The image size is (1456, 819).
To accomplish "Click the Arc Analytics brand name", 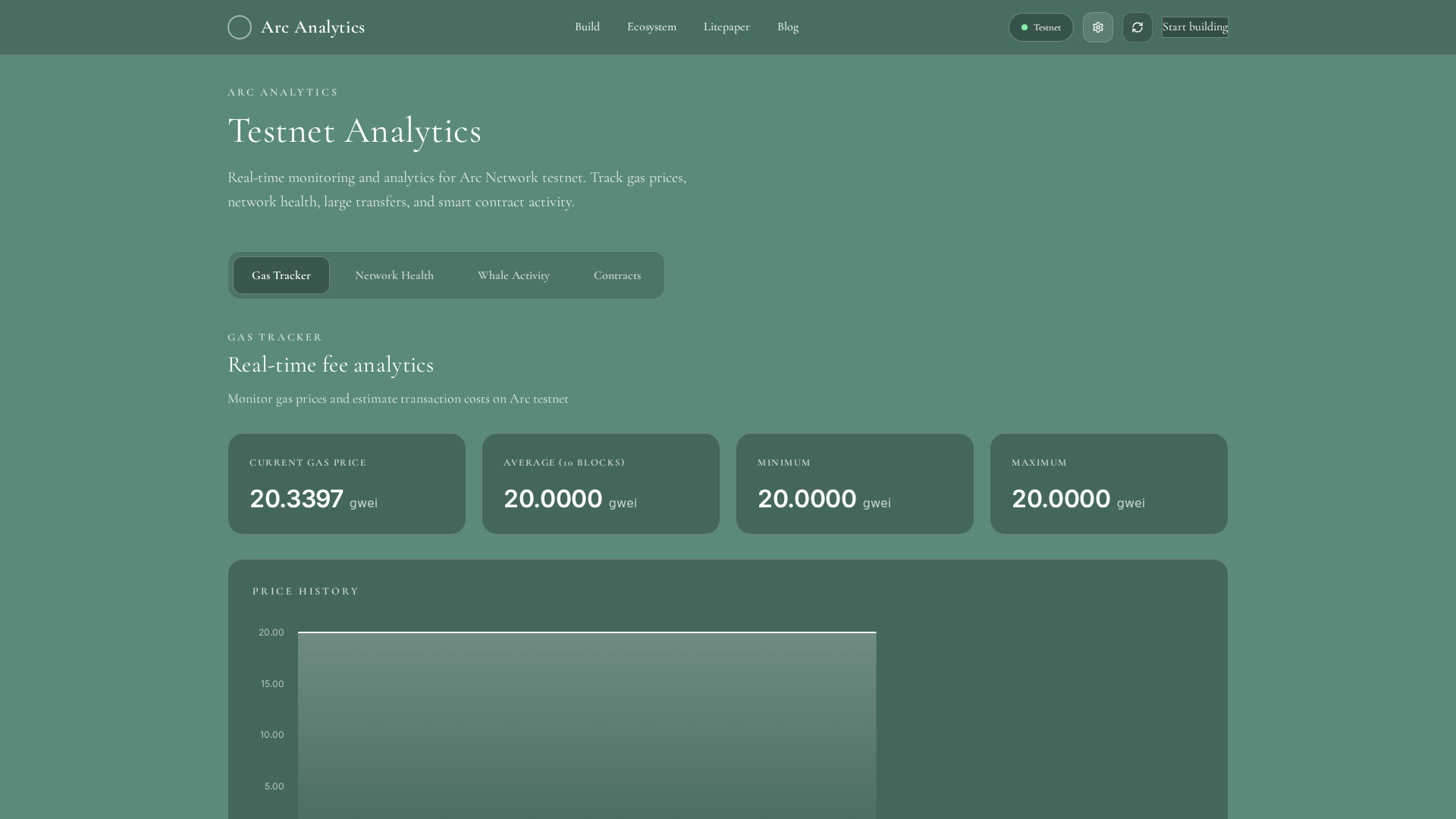I will [312, 27].
